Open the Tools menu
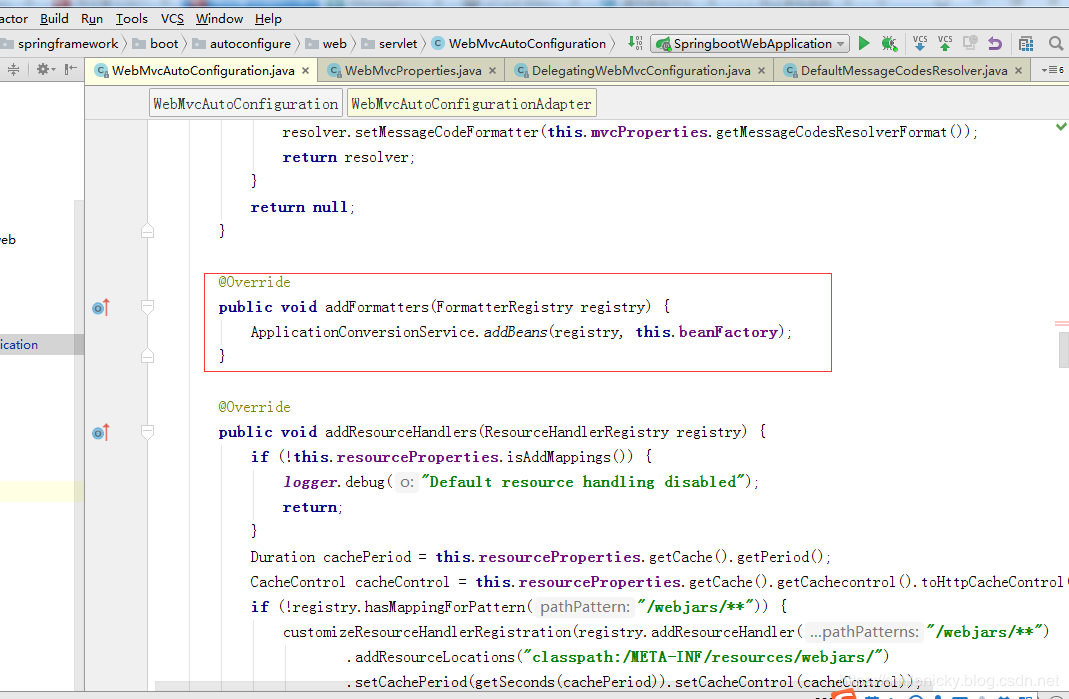The width and height of the screenshot is (1069, 699). 131,18
